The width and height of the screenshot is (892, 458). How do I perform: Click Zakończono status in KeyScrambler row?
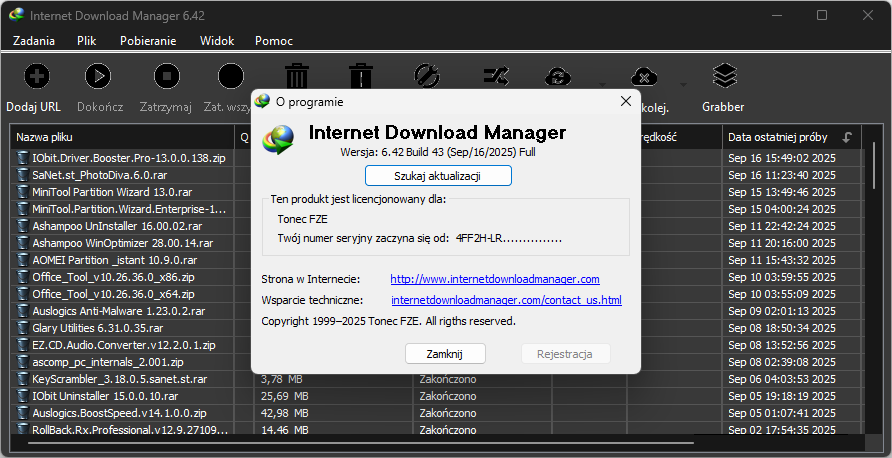[448, 379]
